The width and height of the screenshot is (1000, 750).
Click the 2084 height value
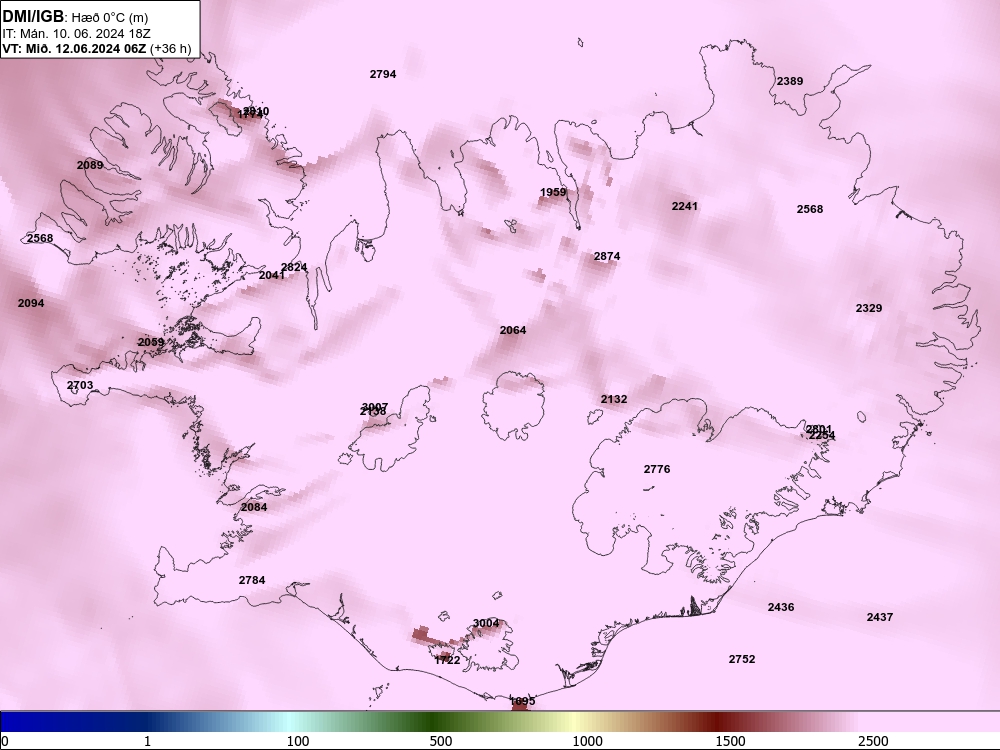click(x=254, y=508)
